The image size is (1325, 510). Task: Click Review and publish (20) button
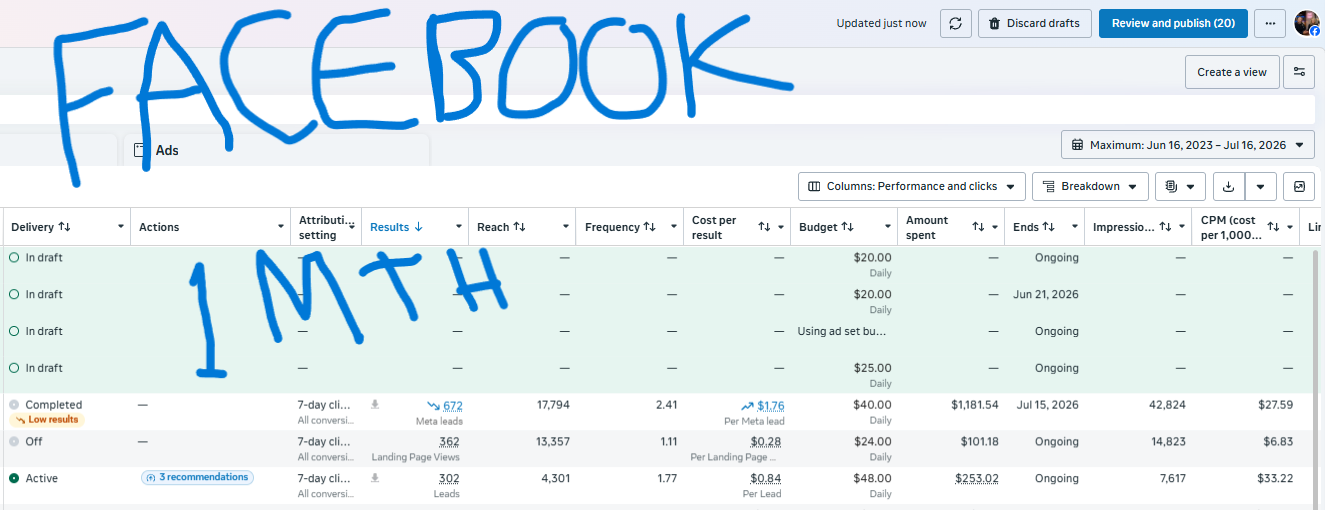[x=1173, y=23]
